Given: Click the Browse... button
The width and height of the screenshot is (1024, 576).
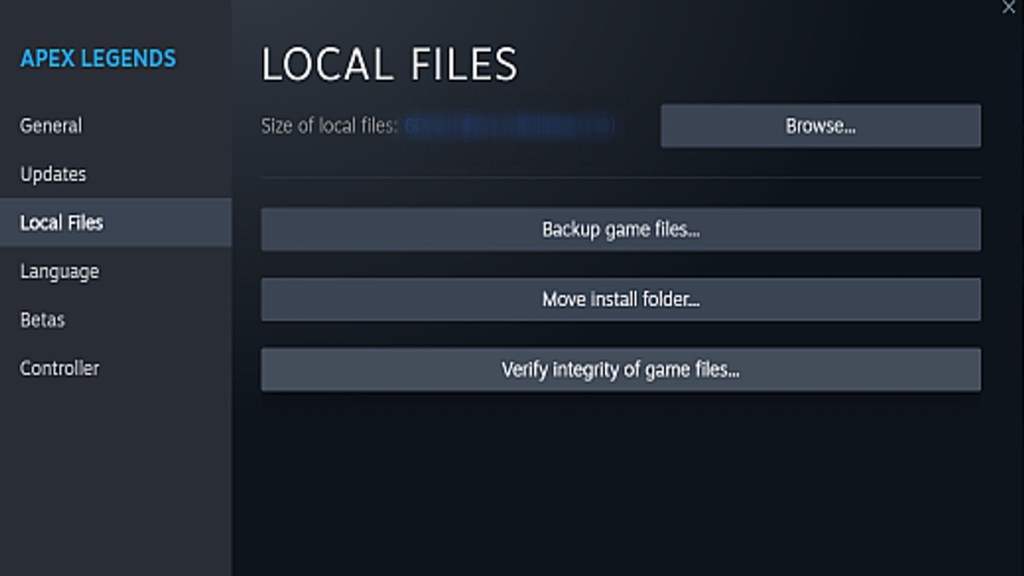Looking at the screenshot, I should (x=820, y=126).
